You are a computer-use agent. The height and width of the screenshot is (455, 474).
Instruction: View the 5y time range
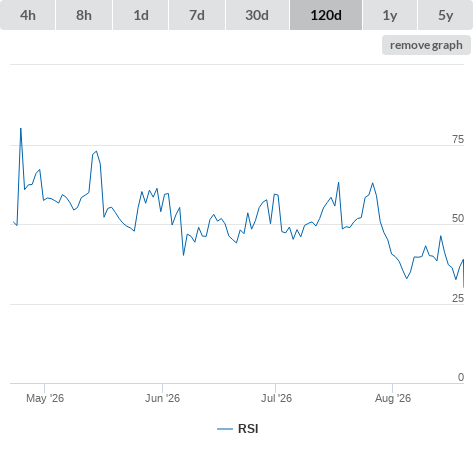[x=445, y=15]
